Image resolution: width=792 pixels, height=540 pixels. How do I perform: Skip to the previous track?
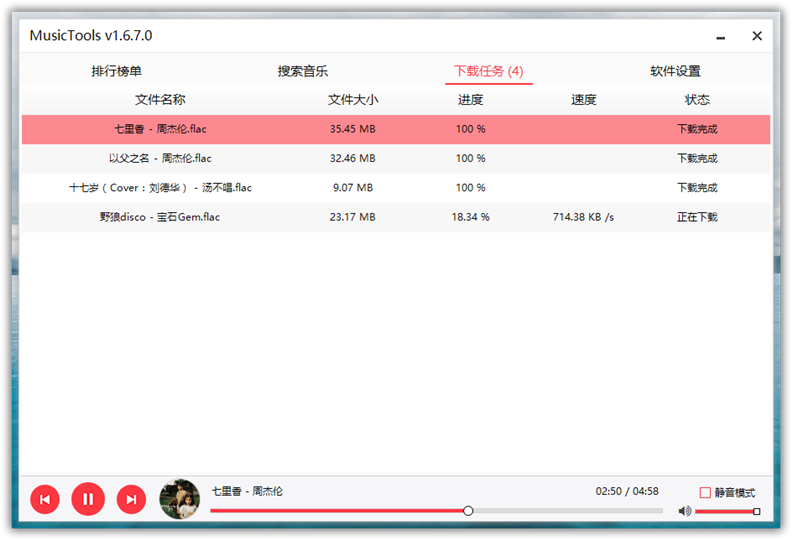(x=45, y=499)
